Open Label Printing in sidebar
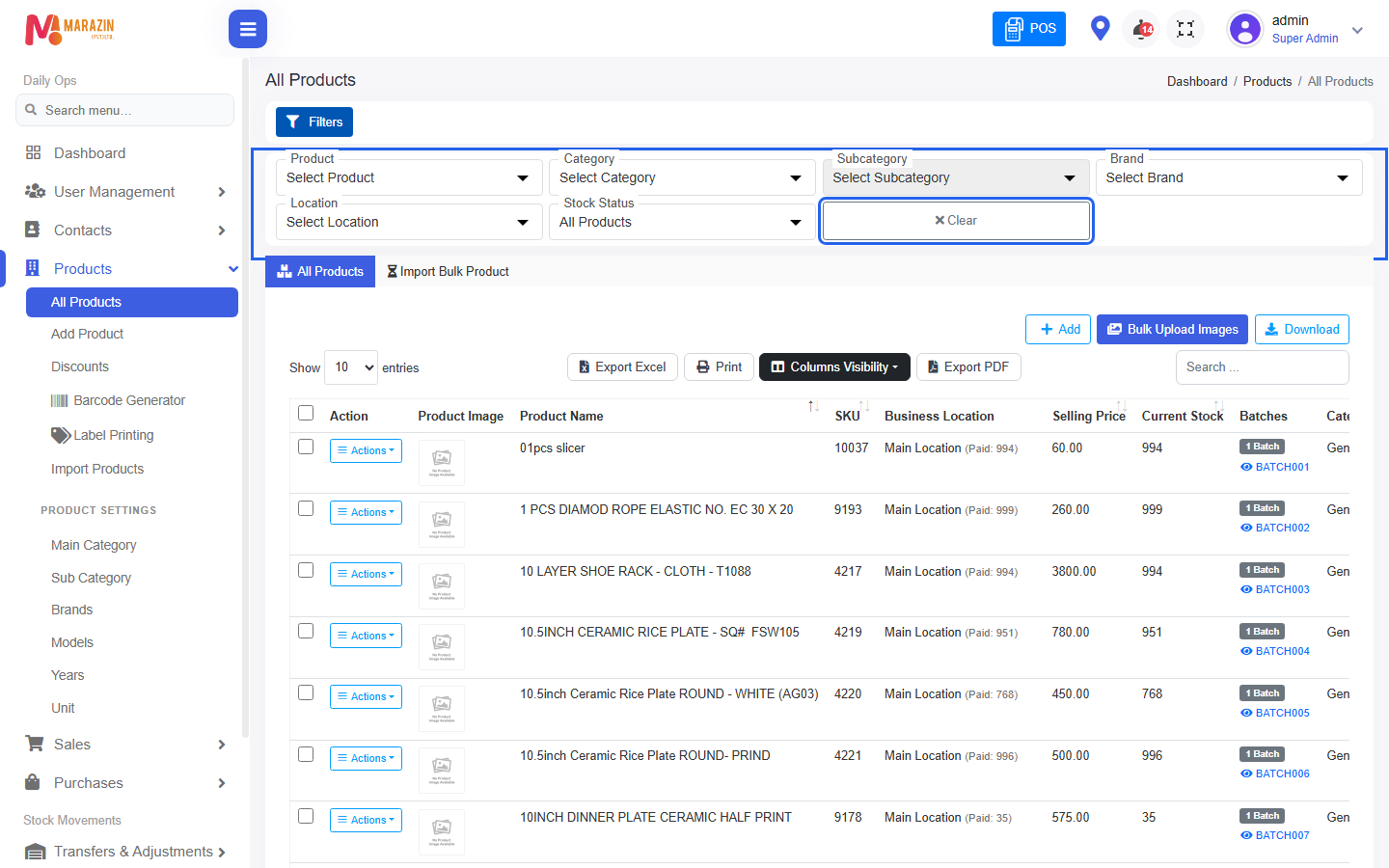The image size is (1389, 868). coord(102,435)
